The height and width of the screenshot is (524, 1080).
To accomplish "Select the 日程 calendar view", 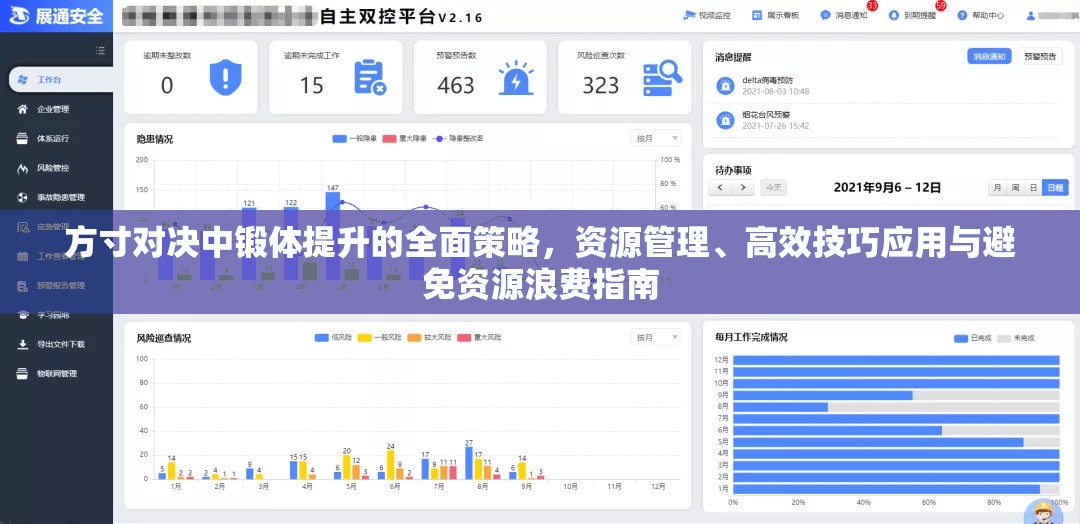I will tap(1055, 187).
